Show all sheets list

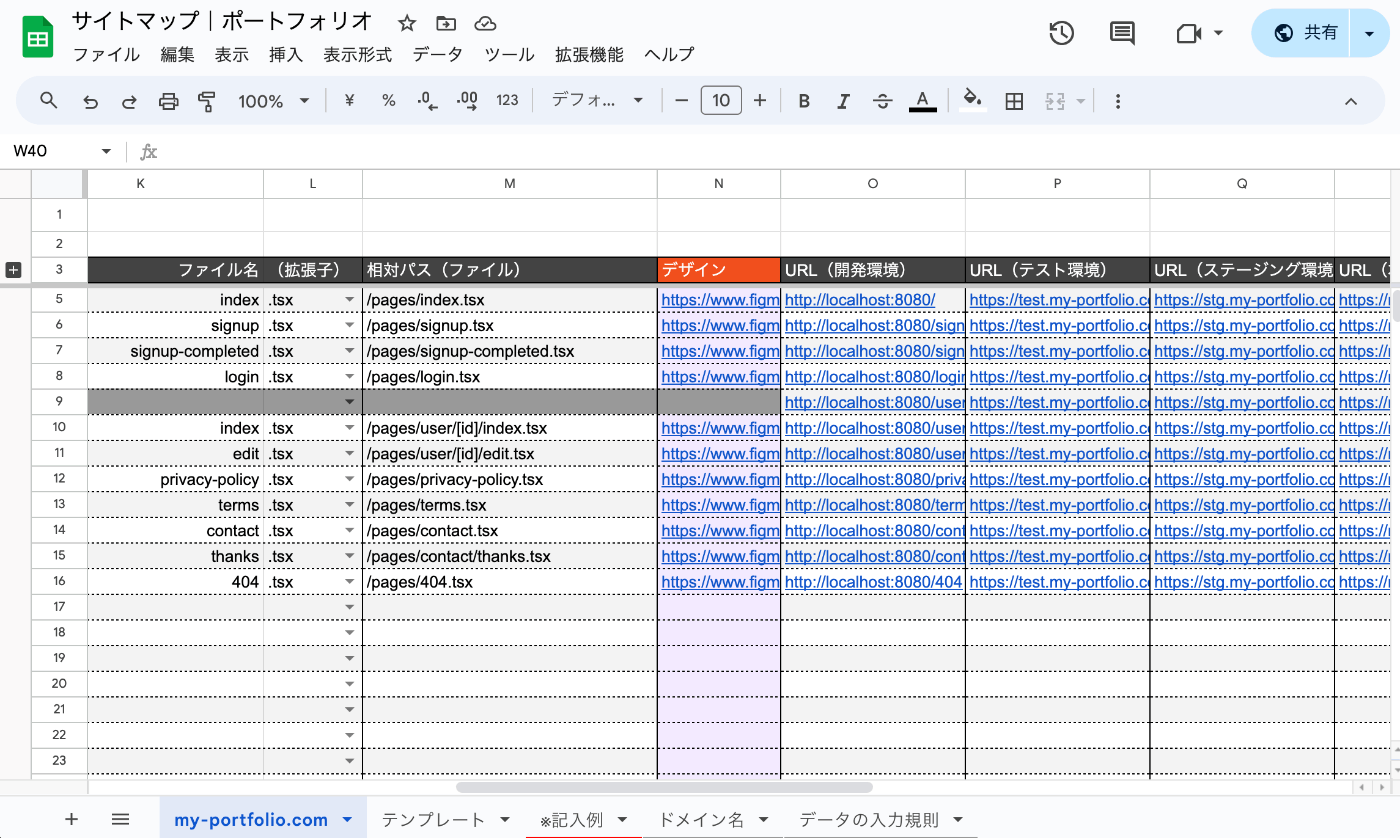point(120,820)
